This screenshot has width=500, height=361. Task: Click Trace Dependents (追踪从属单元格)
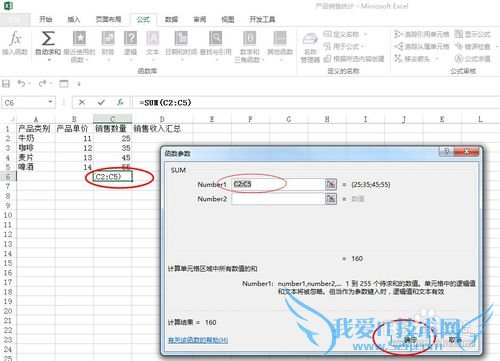[x=422, y=46]
